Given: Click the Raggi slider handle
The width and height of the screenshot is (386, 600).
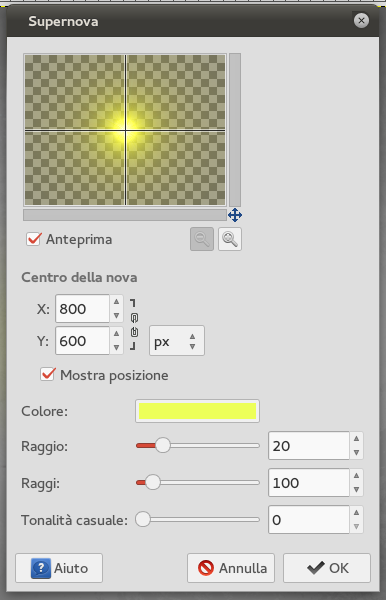Looking at the screenshot, I should pyautogui.click(x=153, y=483).
